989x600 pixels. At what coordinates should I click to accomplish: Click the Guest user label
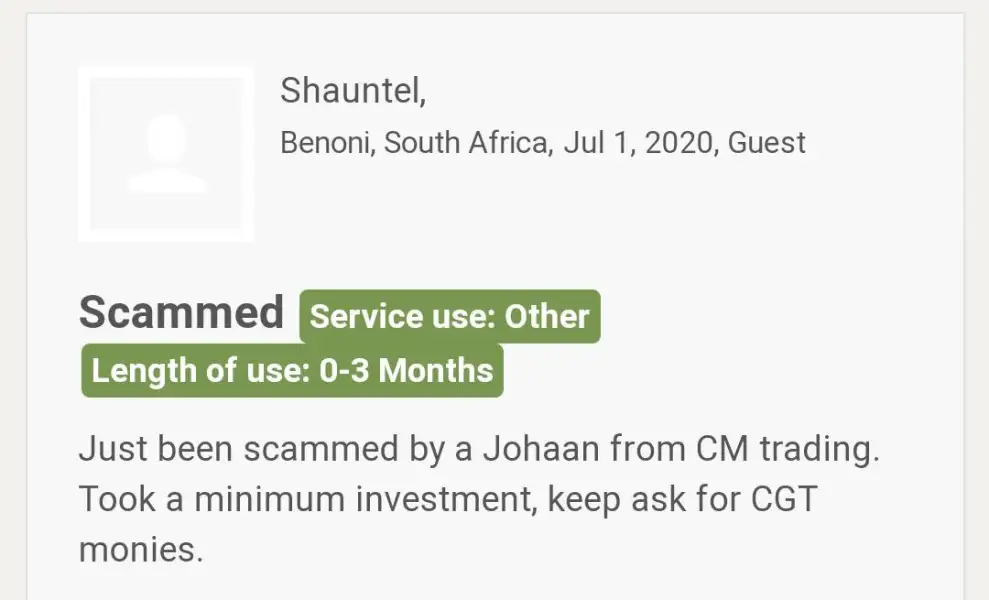click(x=766, y=143)
